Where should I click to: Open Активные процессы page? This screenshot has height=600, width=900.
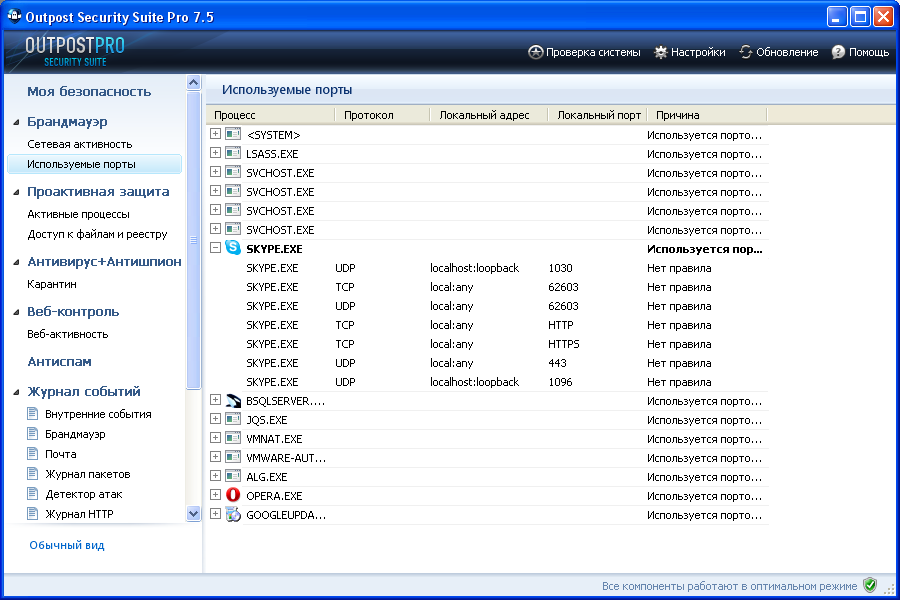[79, 214]
